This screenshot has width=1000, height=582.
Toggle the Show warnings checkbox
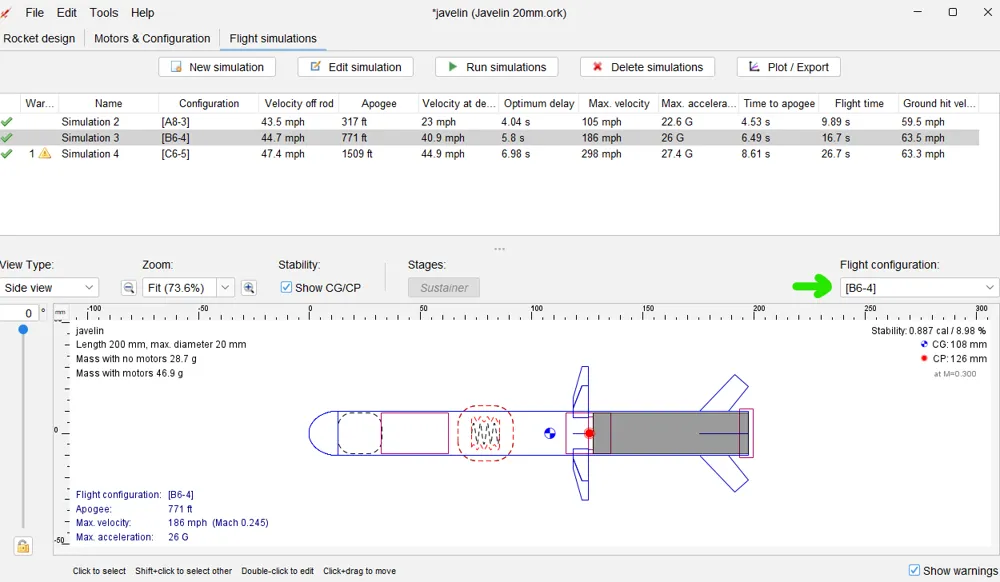(914, 570)
